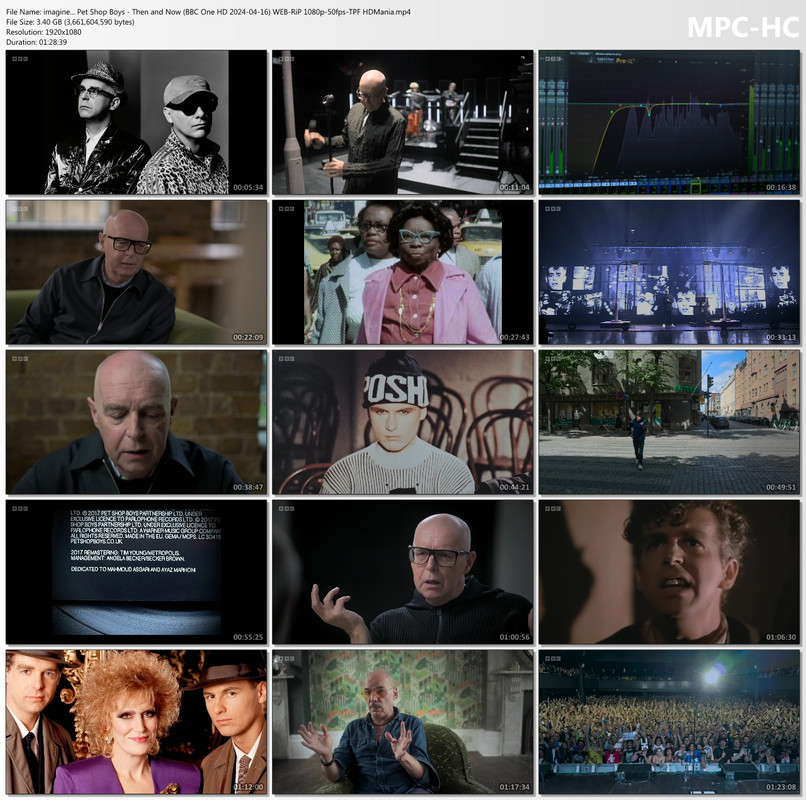Click the Duration: 01:28:39 line
Viewport: 806px width, 800px height.
click(36, 42)
